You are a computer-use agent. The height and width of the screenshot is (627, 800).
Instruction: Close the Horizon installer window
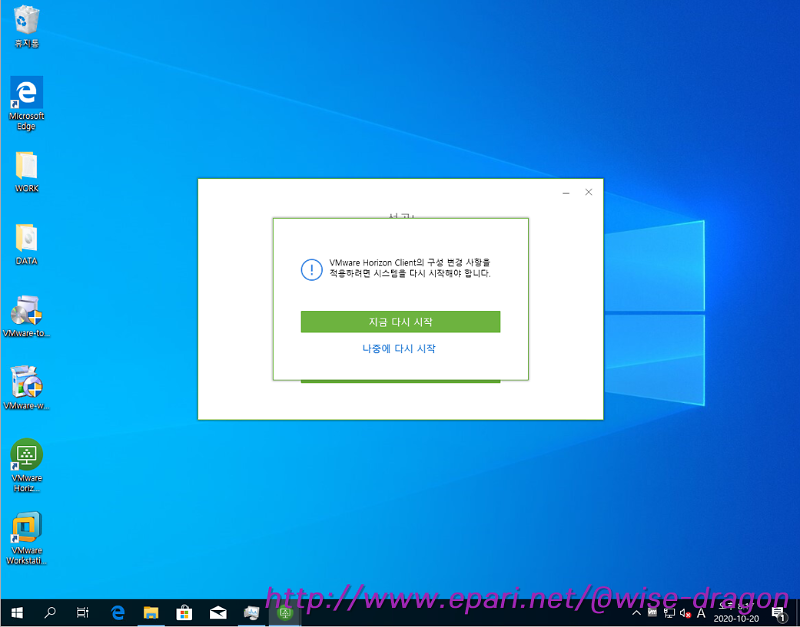(588, 192)
